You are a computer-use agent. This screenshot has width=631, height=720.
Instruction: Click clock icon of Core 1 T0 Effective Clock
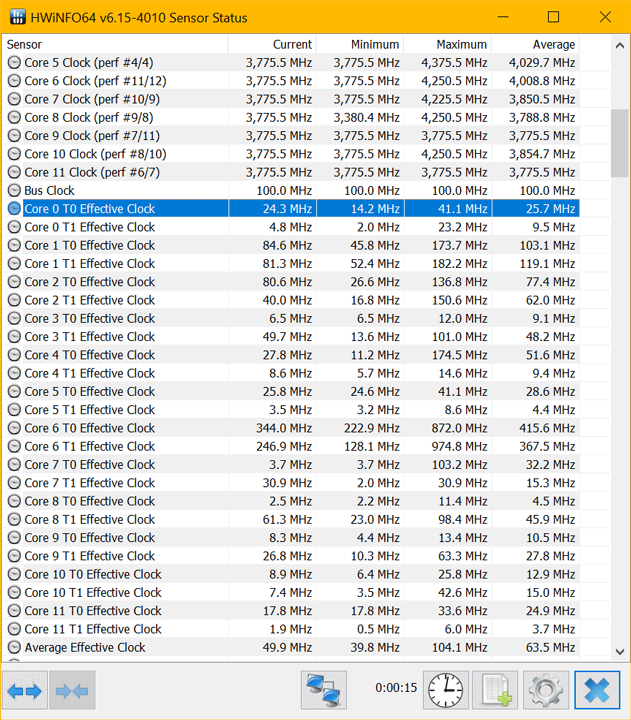(15, 245)
